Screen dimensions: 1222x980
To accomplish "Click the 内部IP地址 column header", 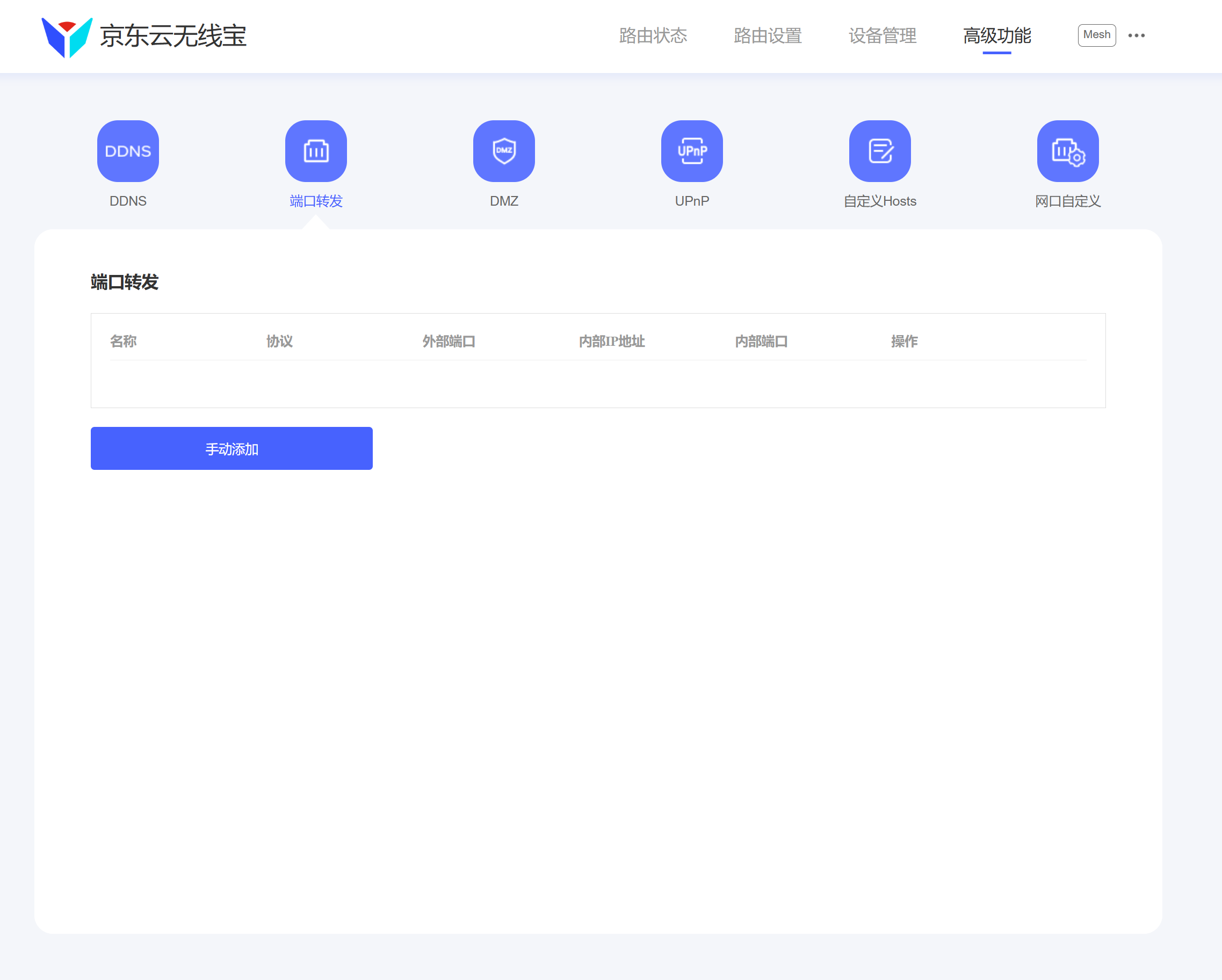I will [612, 342].
